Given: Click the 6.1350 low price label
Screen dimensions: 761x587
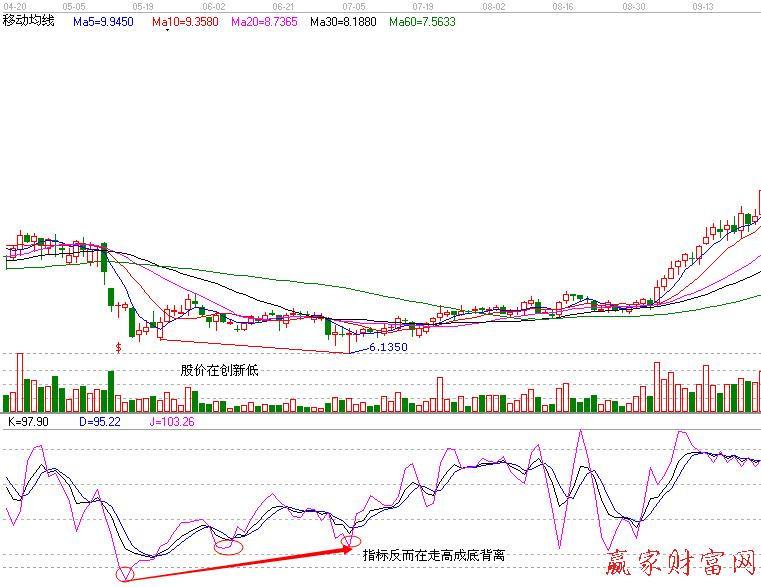Looking at the screenshot, I should click(388, 347).
